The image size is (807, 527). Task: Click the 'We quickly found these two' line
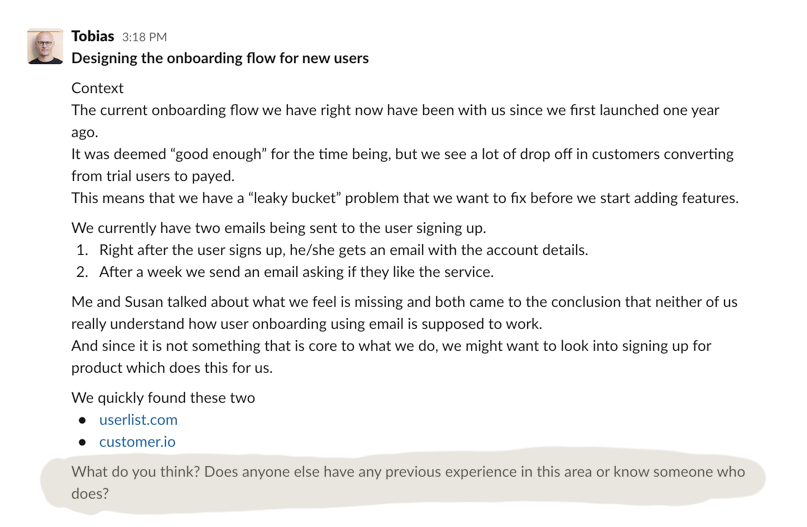pos(163,398)
